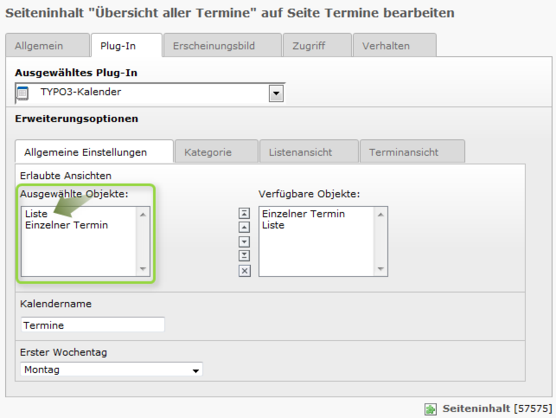Viewport: 556px width, 418px height.
Task: Select Liste in Ausgewählte Objekte
Action: tap(36, 214)
